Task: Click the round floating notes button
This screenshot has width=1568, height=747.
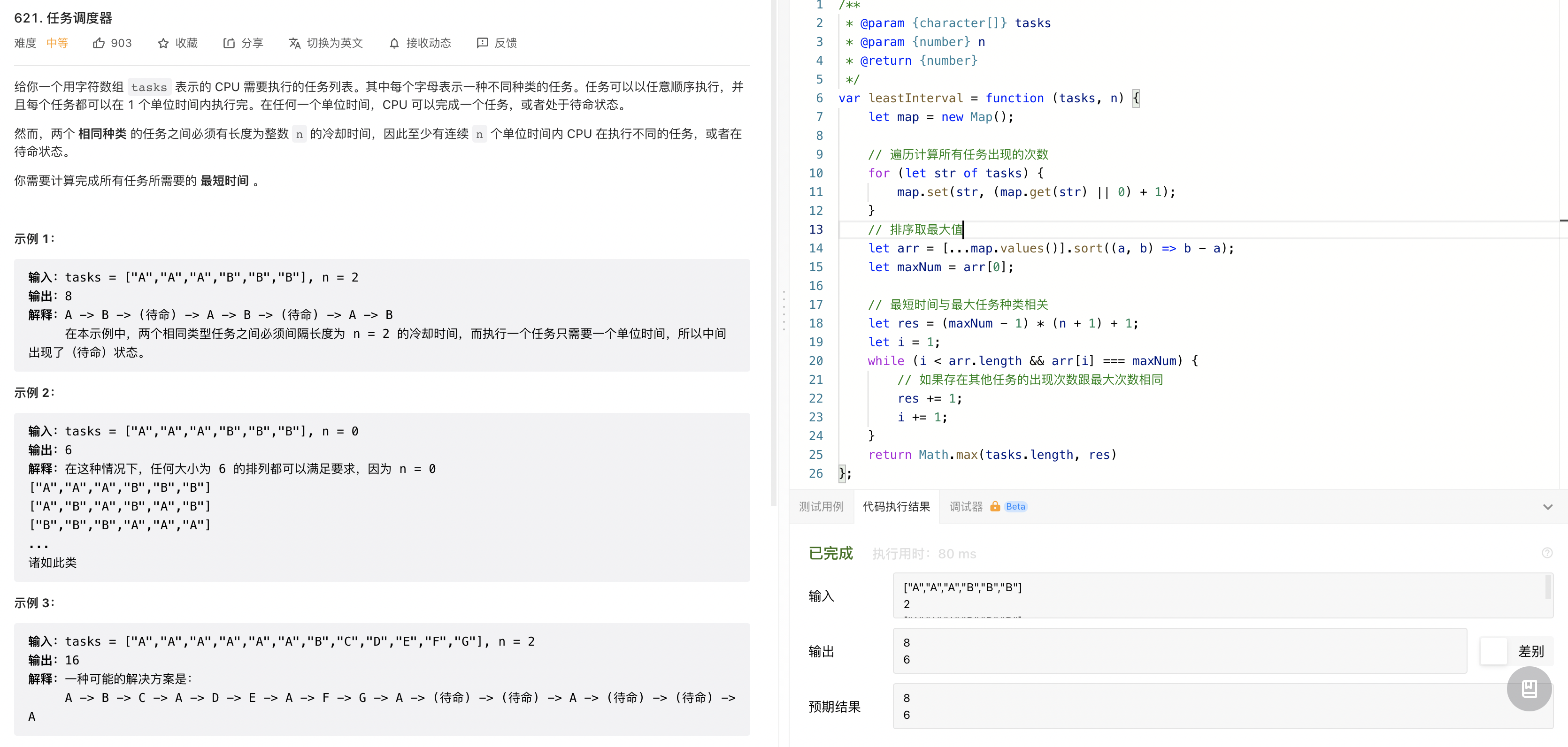Action: click(1529, 689)
